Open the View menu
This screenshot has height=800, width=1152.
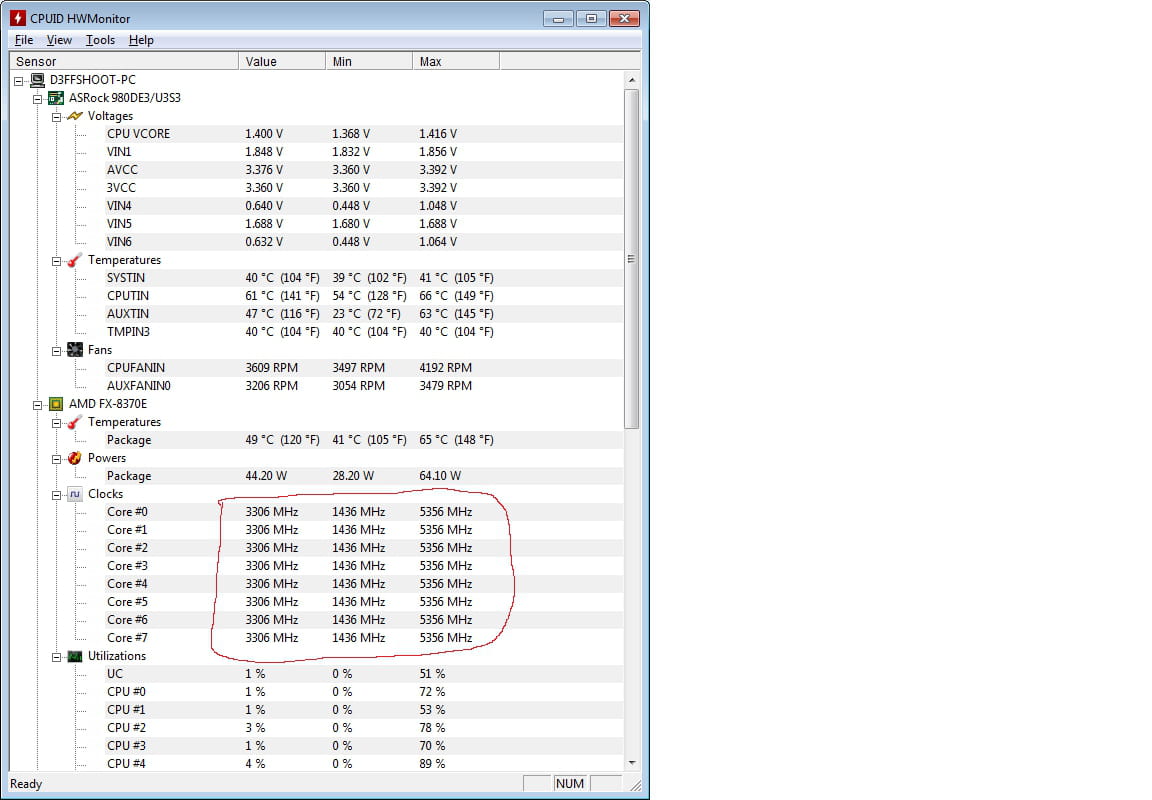click(x=59, y=40)
